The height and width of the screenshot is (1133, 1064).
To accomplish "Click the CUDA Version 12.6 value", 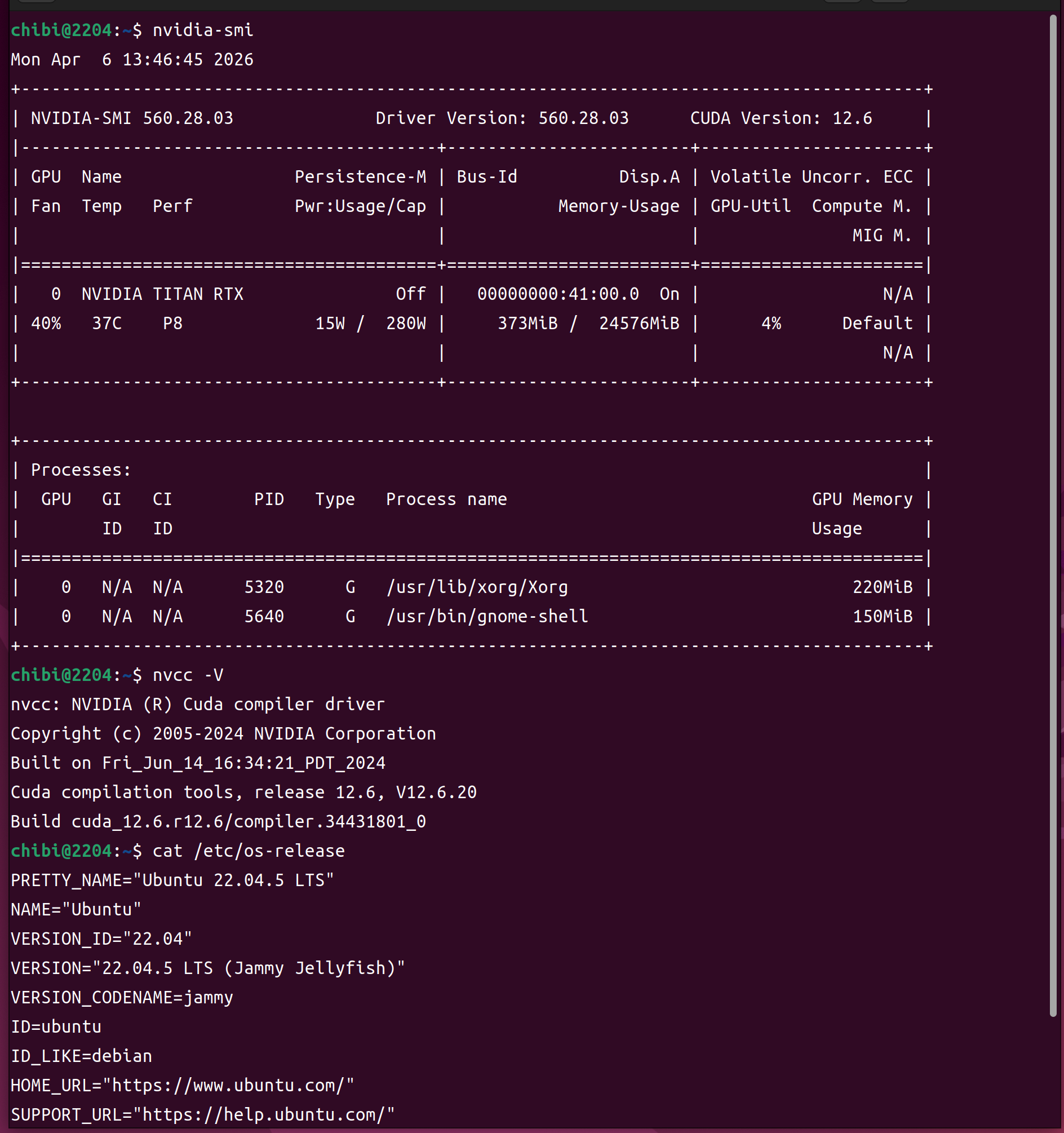I will coord(852,118).
